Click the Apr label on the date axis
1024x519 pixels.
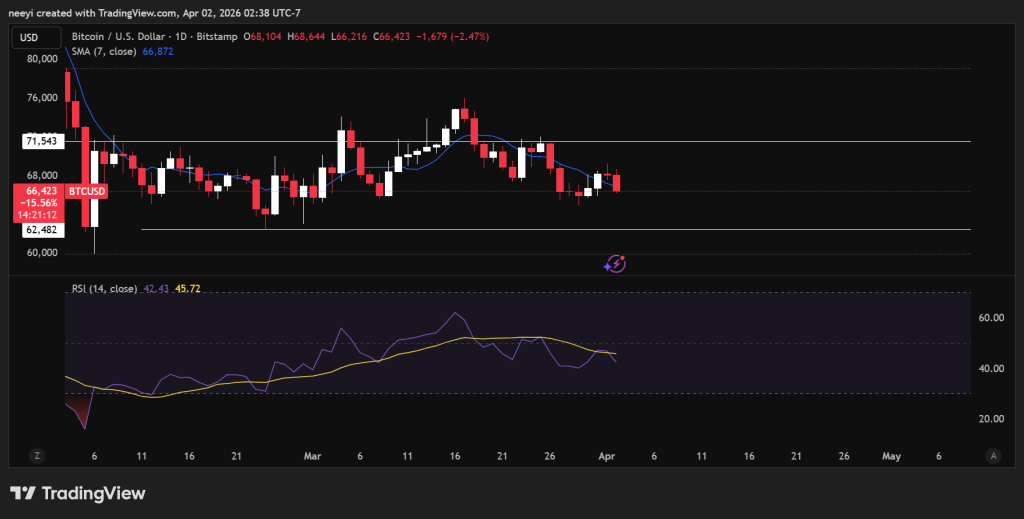606,455
